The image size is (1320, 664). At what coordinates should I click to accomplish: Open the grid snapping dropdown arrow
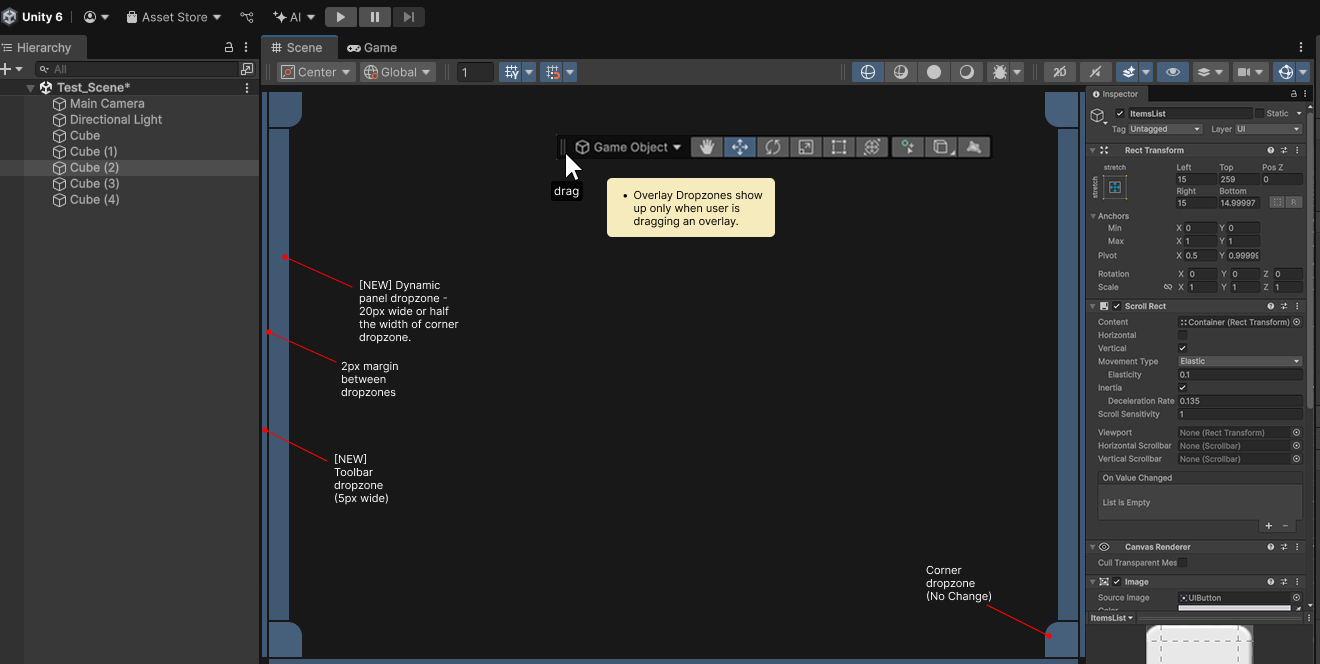click(570, 72)
